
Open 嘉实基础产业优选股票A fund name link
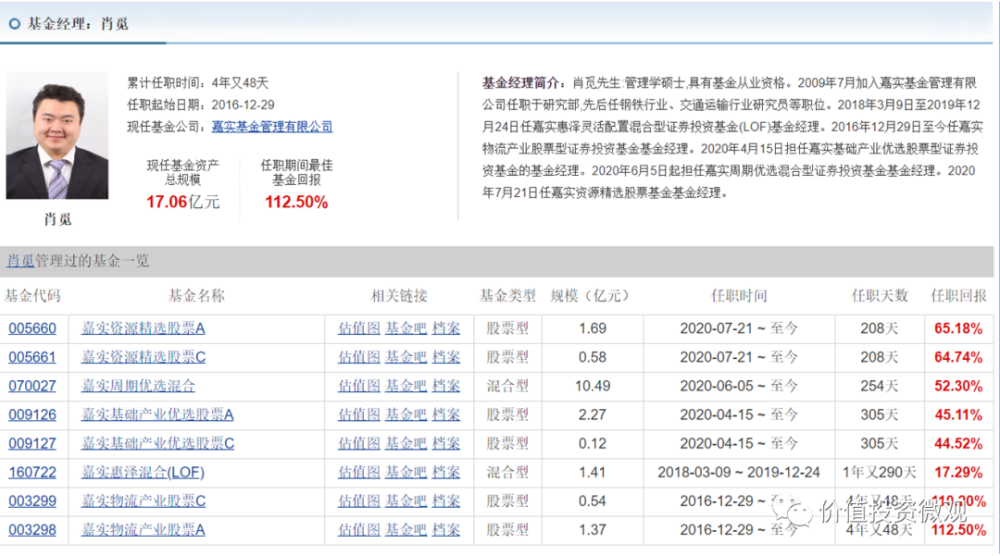[x=158, y=414]
